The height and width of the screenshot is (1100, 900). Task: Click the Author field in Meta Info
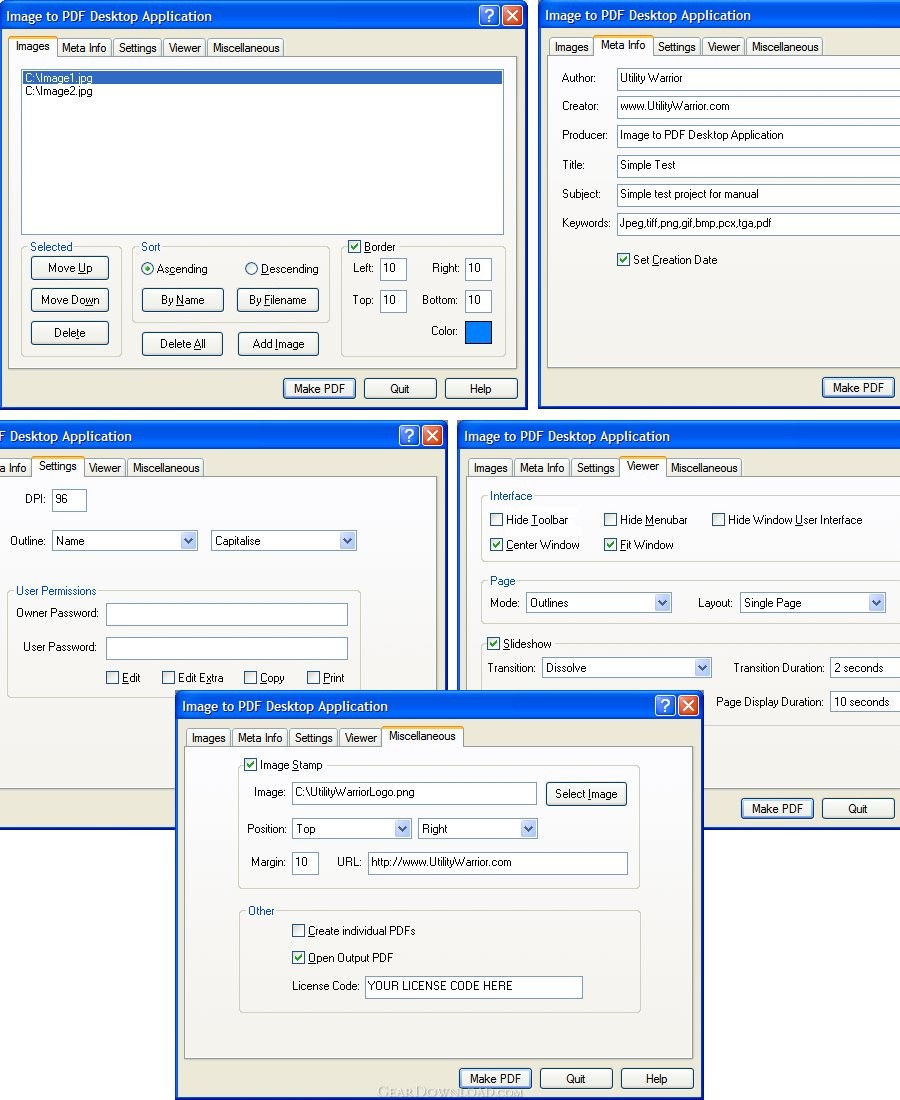click(758, 79)
